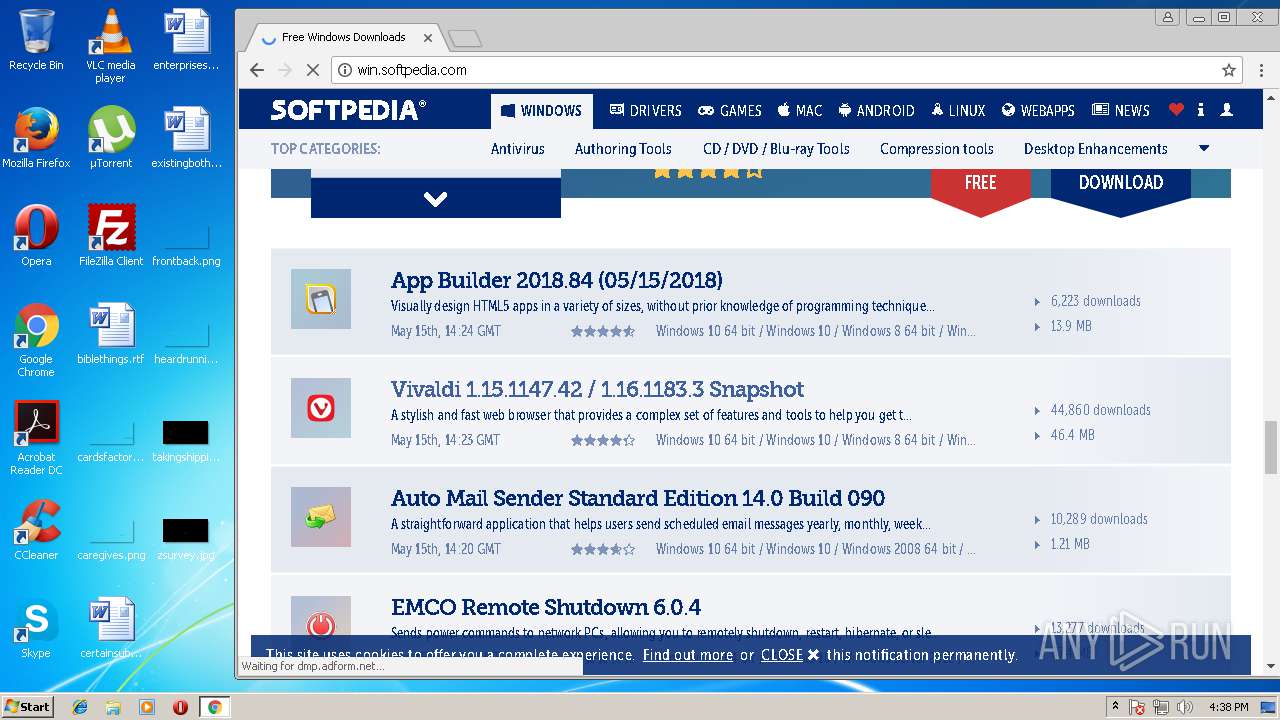Open media player taskbar icon
The image size is (1280, 720).
[147, 707]
